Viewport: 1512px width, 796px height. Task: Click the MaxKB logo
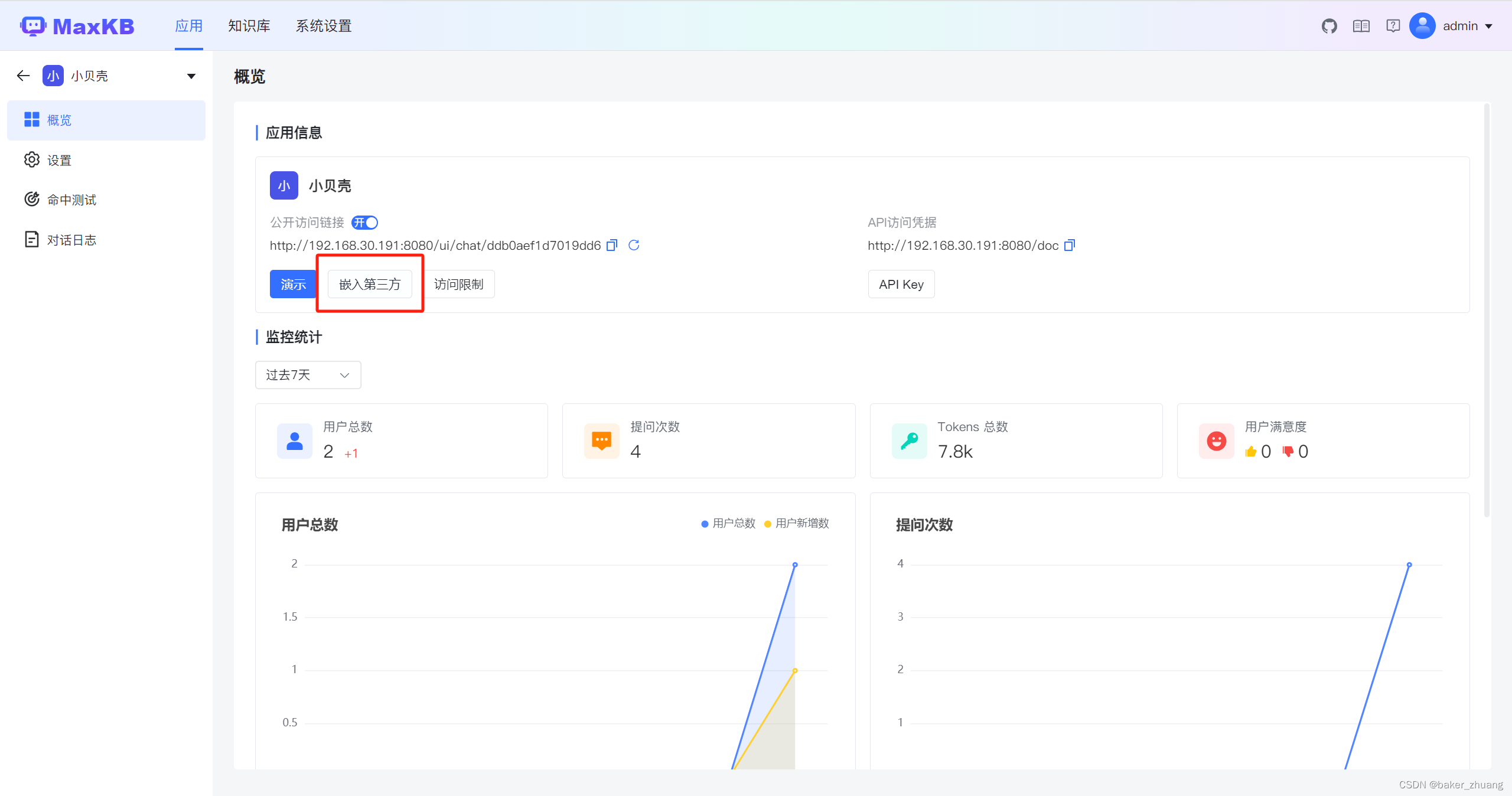(x=77, y=26)
